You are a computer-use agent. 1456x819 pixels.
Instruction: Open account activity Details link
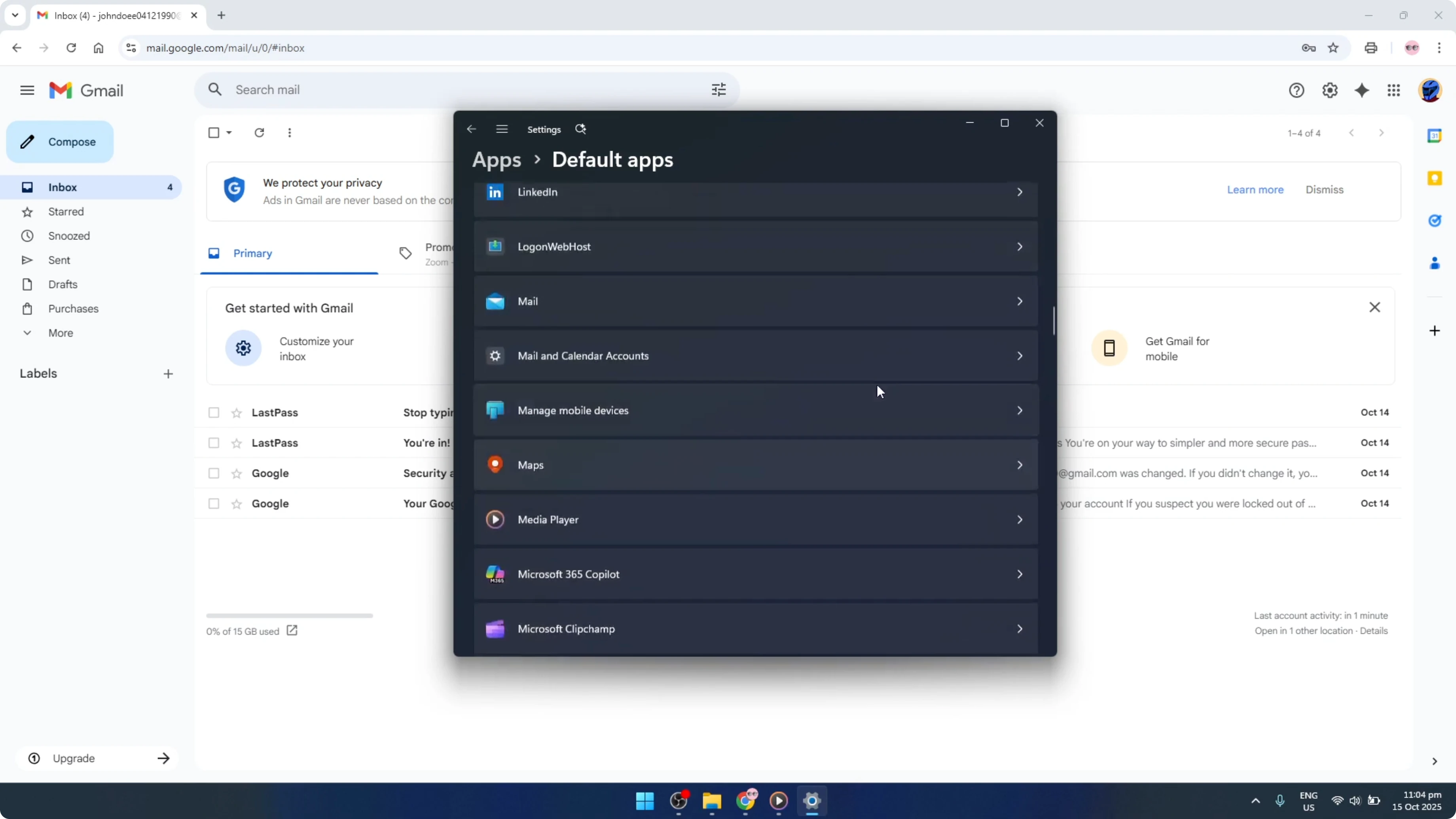[x=1373, y=631]
